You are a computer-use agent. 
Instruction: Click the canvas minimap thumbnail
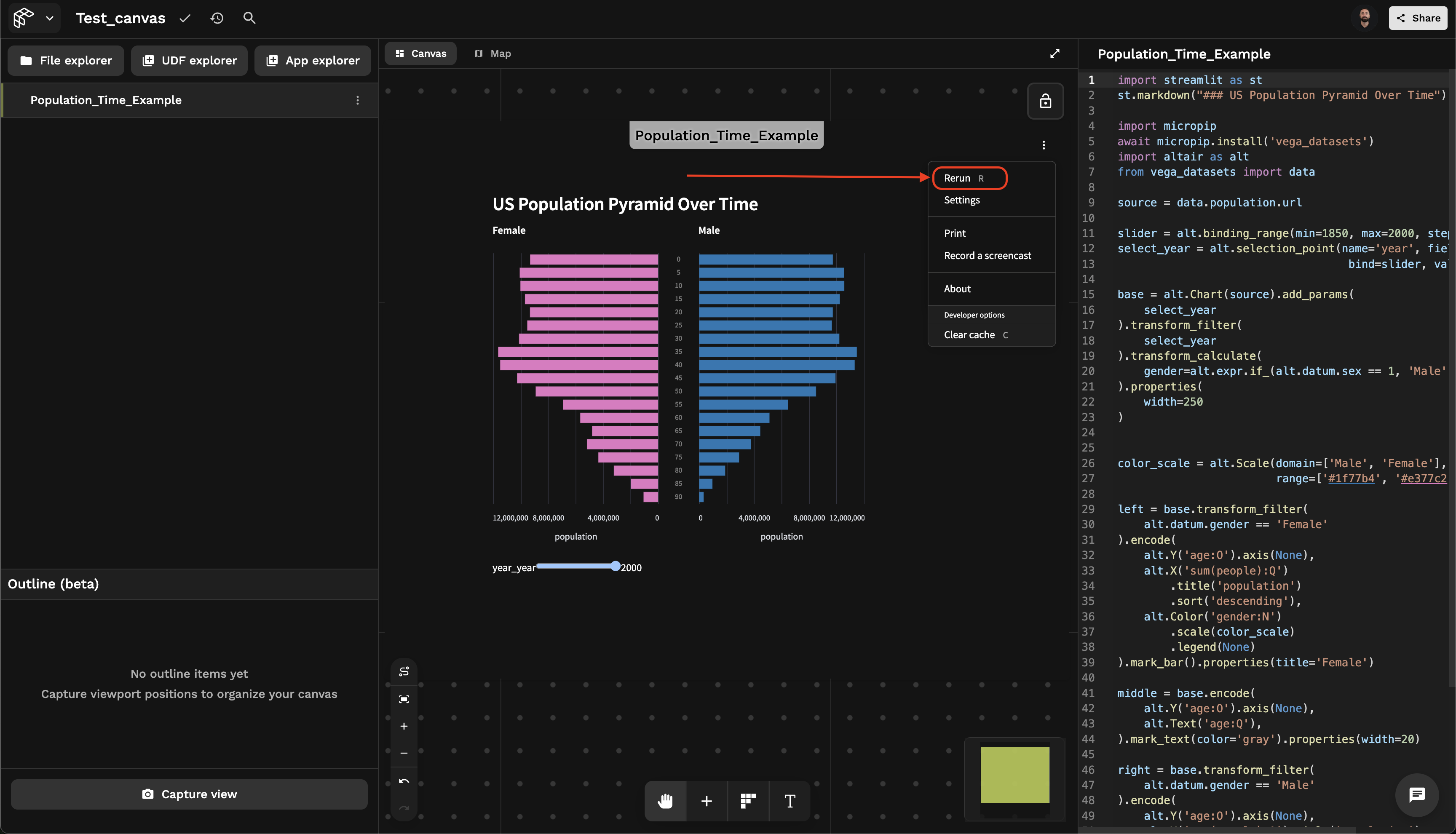[1014, 775]
